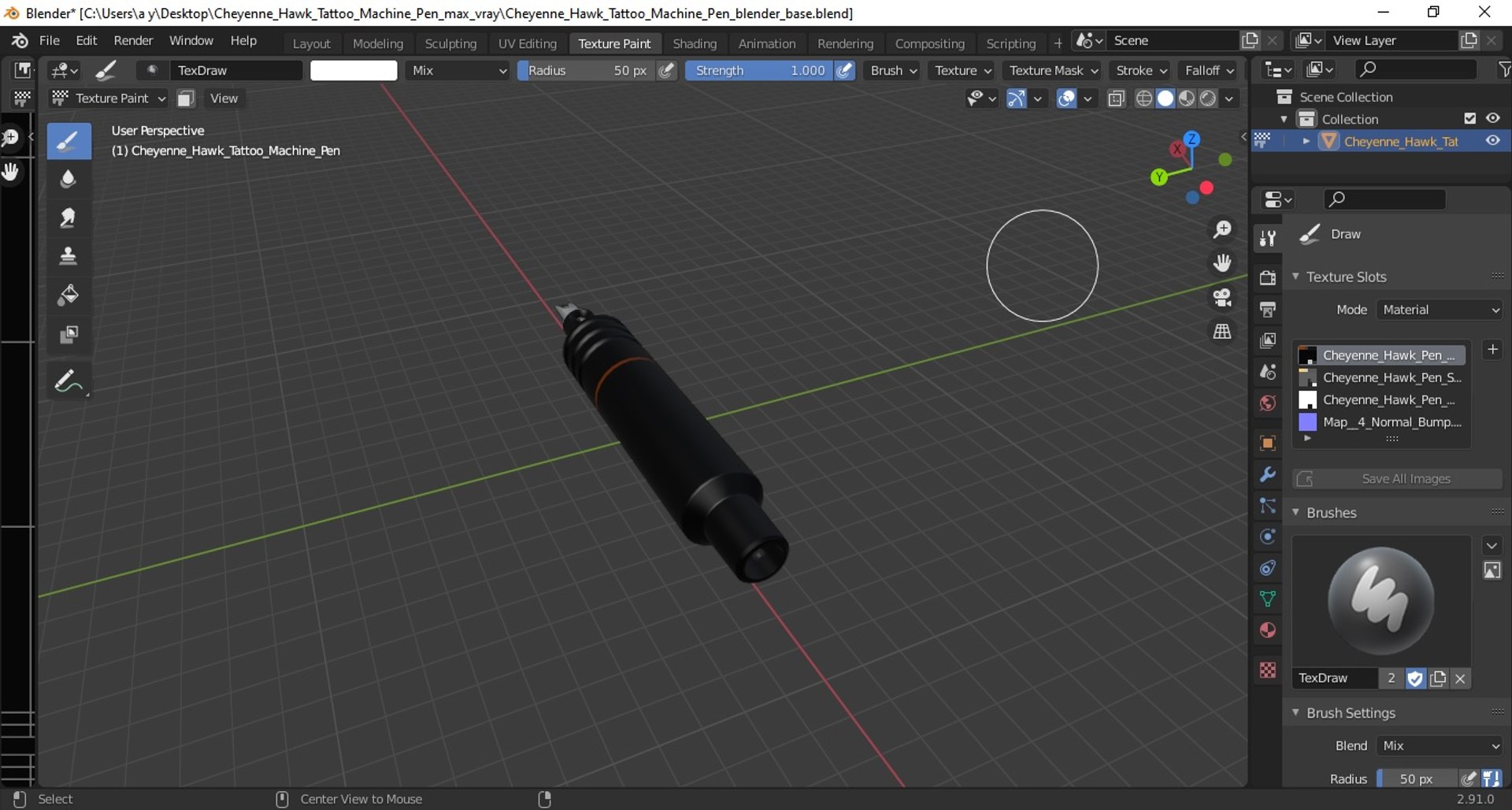Open the Output properties tab

[1267, 309]
